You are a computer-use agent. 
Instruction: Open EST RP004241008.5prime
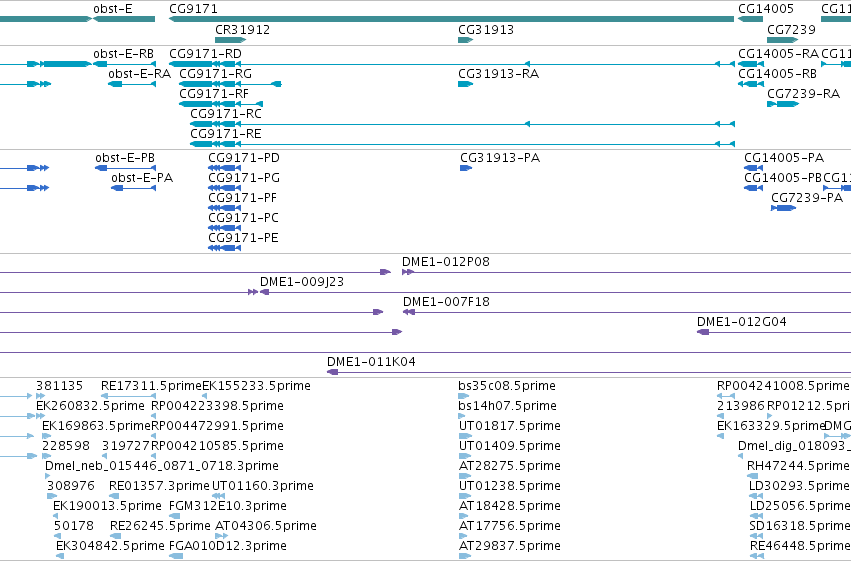[726, 396]
